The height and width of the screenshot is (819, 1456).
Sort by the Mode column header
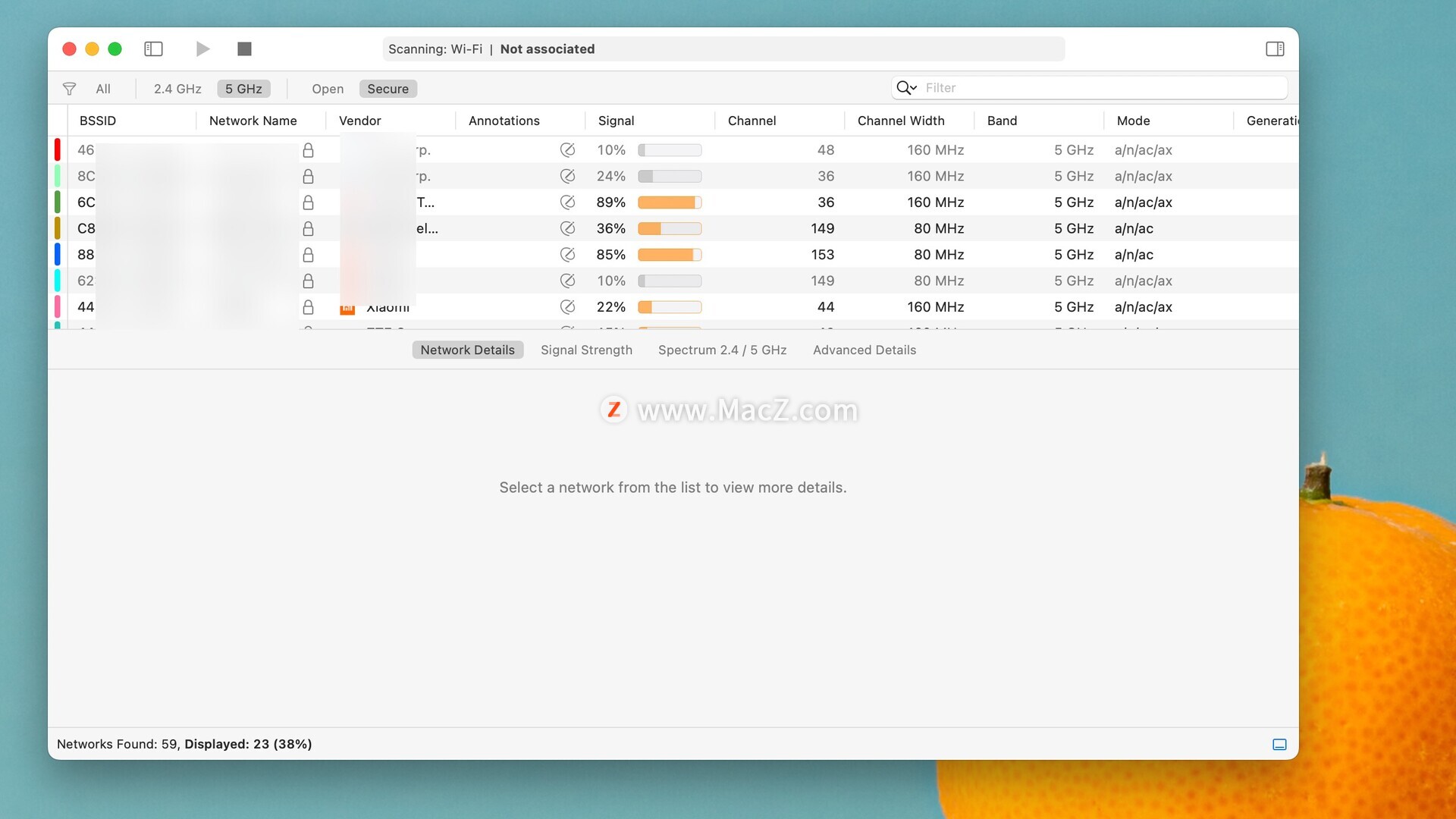1133,121
